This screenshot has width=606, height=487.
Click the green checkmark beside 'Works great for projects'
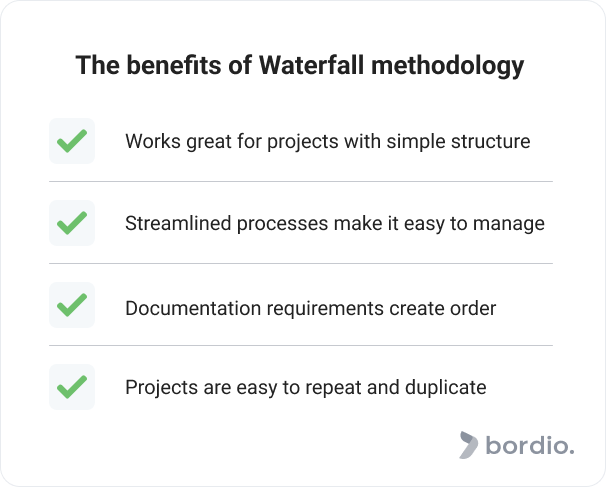point(72,141)
